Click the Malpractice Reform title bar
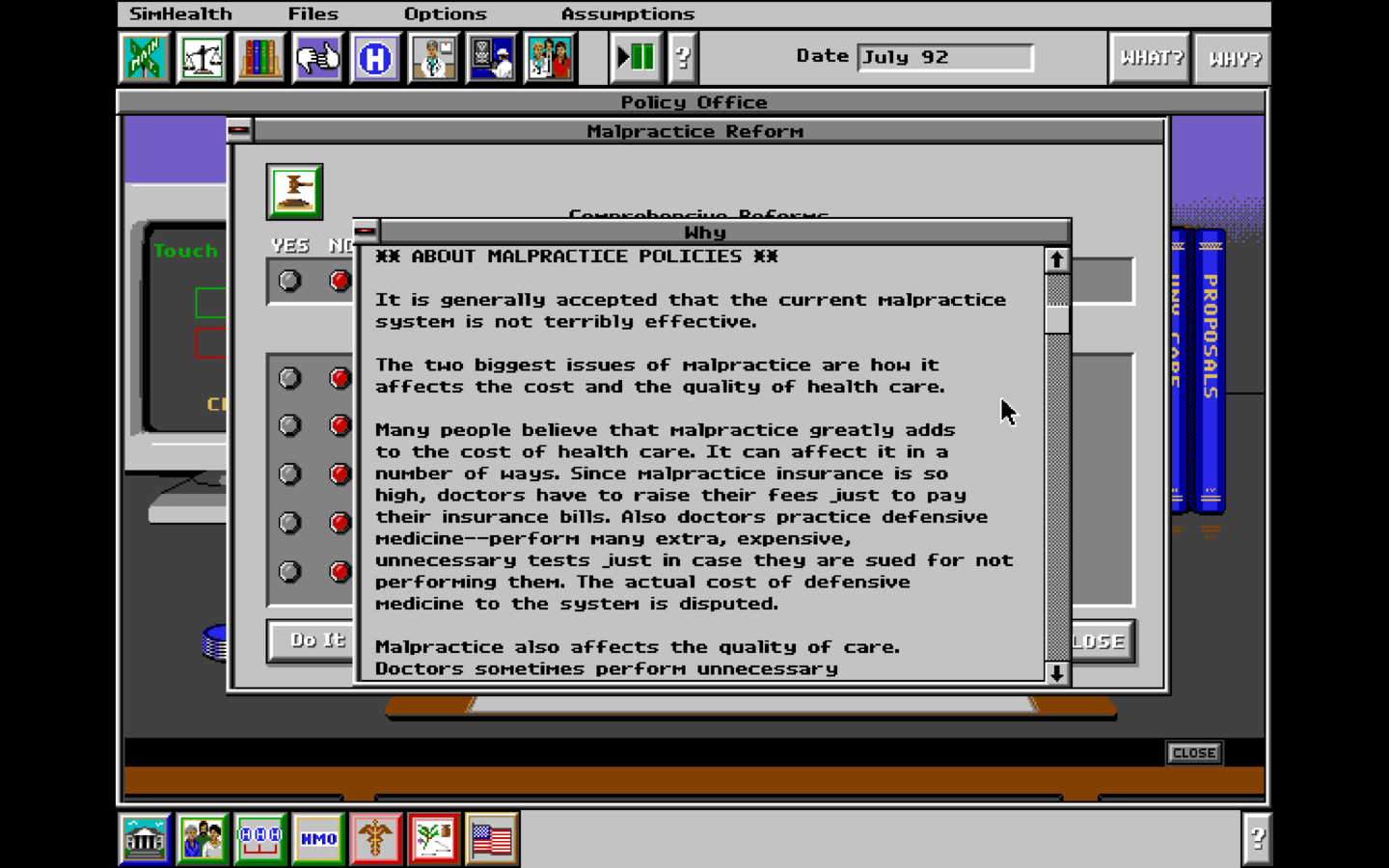The height and width of the screenshot is (868, 1389). coord(709,130)
